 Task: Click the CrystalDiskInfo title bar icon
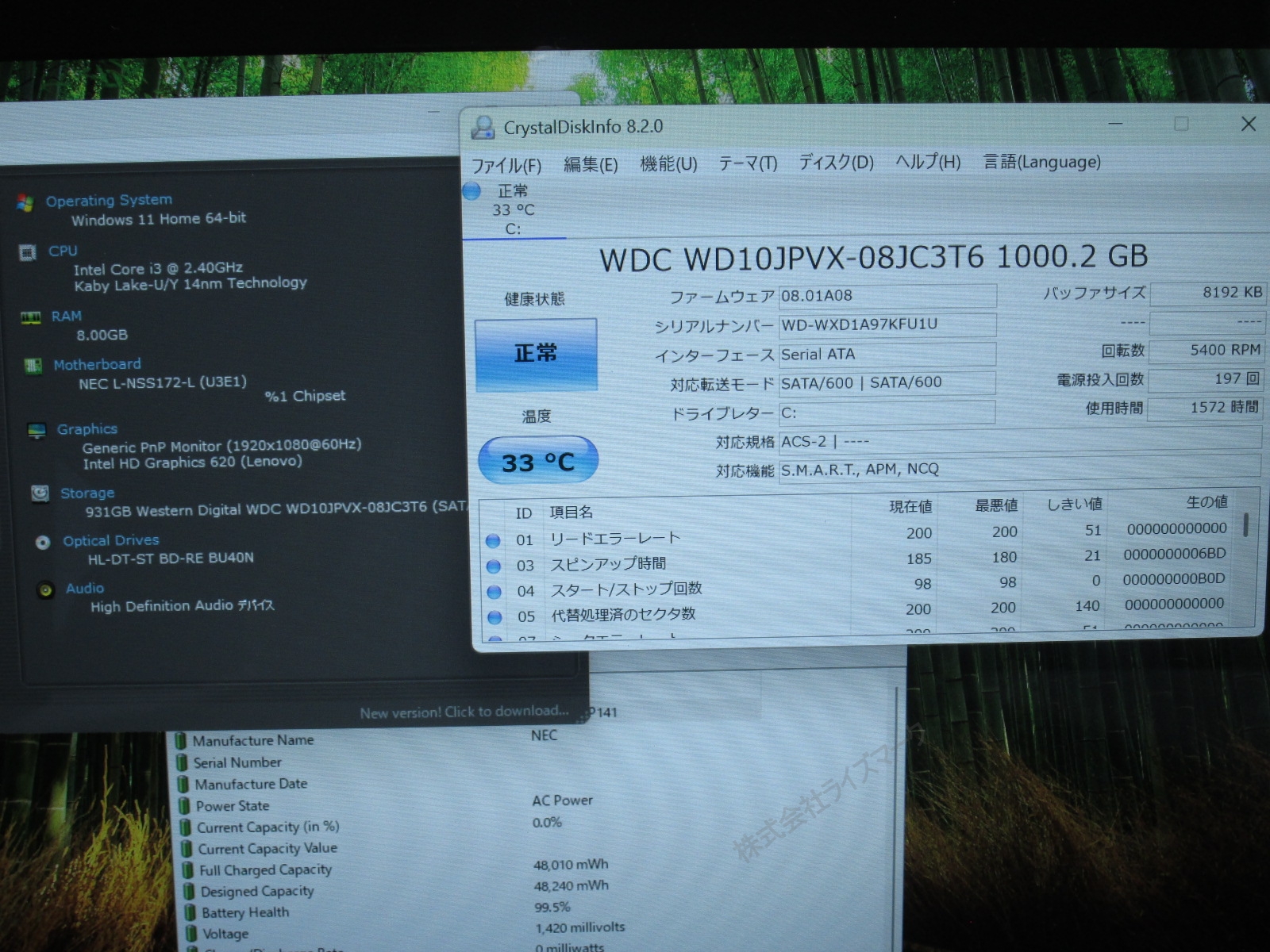[483, 128]
